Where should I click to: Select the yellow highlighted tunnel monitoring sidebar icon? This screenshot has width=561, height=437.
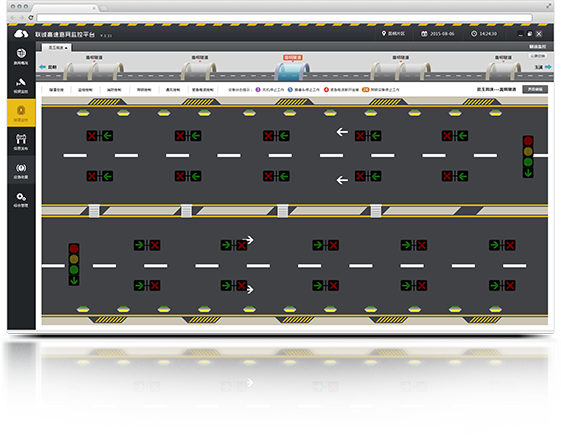tap(21, 113)
